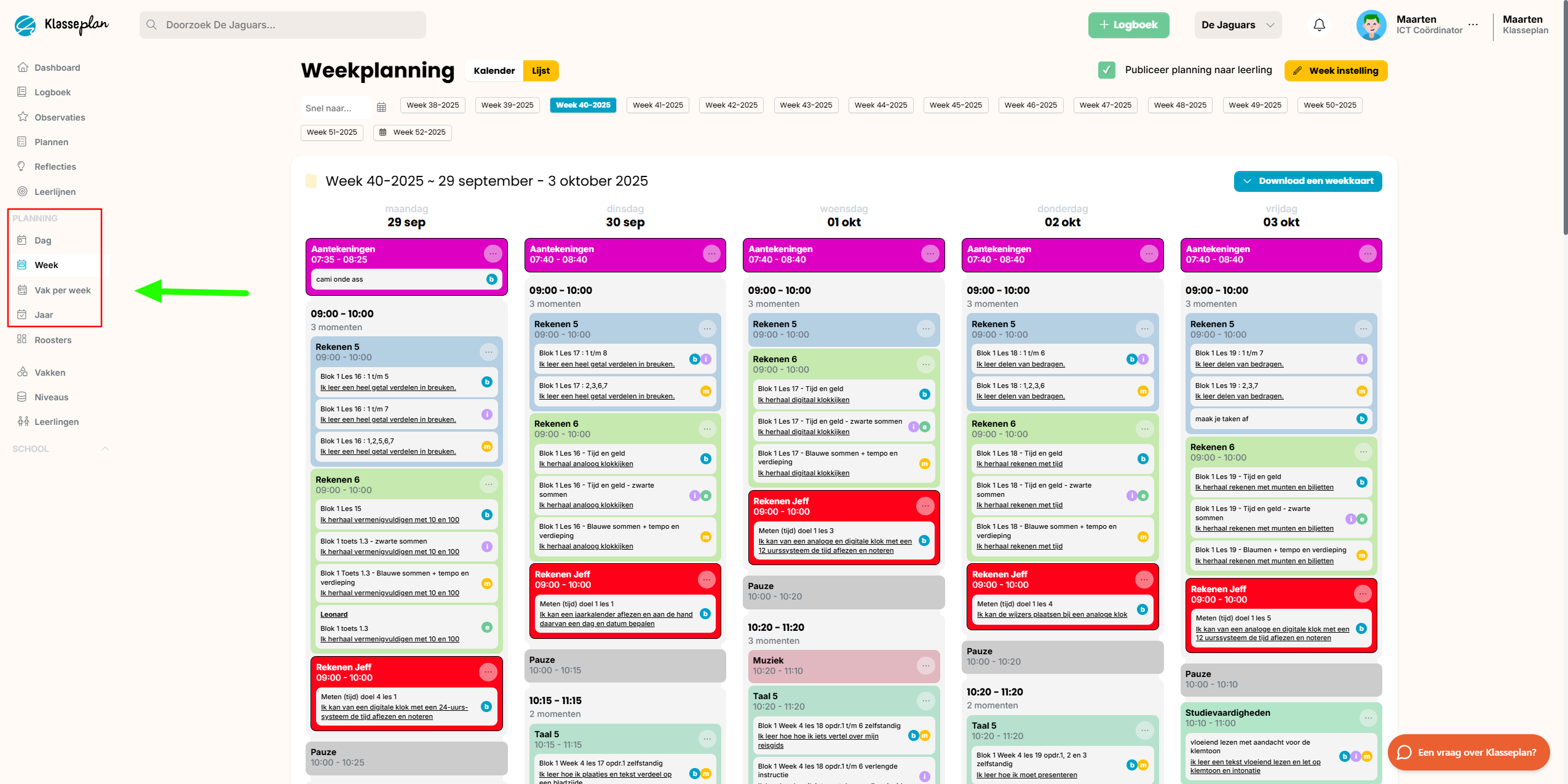The height and width of the screenshot is (784, 1568).
Task: Open the De Jaguars class dropdown
Action: tap(1237, 25)
